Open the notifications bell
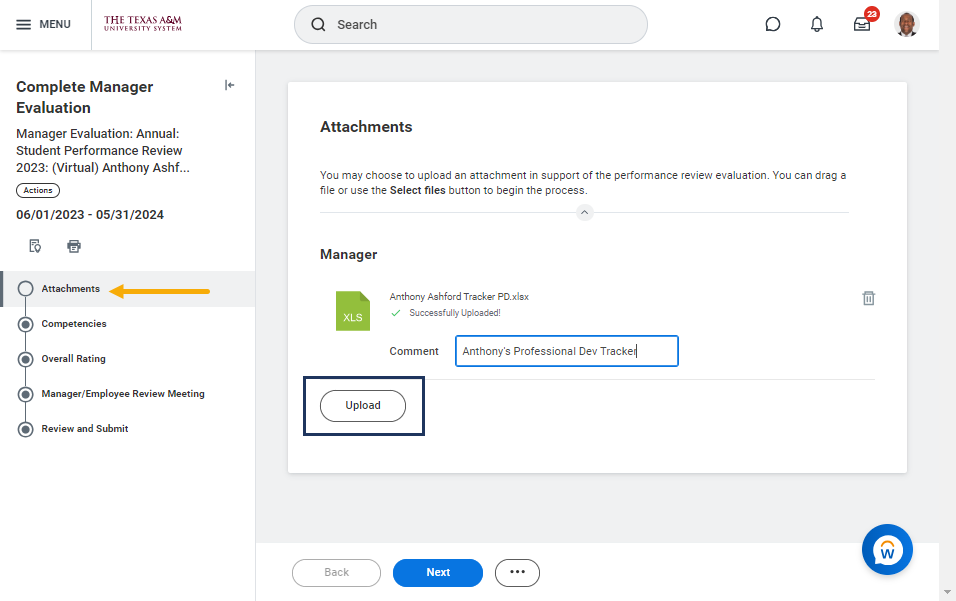Viewport: 956px width, 601px height. pyautogui.click(x=817, y=24)
